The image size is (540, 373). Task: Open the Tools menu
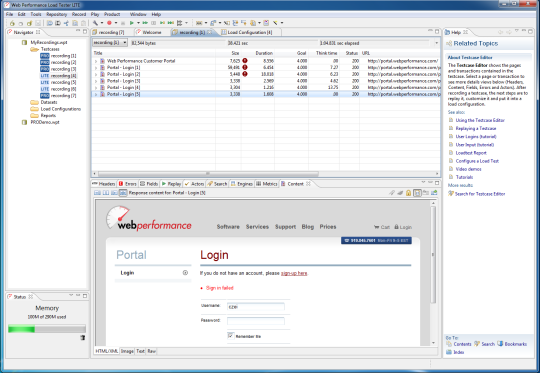click(x=36, y=14)
